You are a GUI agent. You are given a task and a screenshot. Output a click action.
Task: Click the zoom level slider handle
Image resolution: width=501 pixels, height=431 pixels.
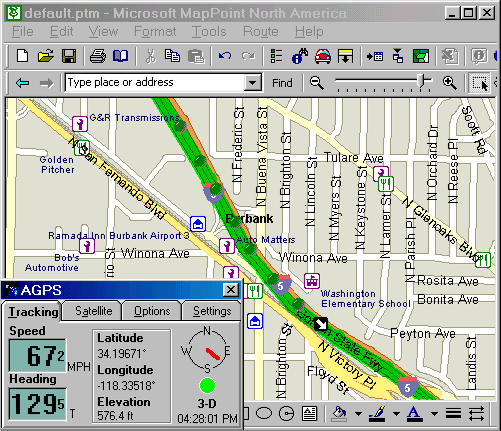(422, 81)
